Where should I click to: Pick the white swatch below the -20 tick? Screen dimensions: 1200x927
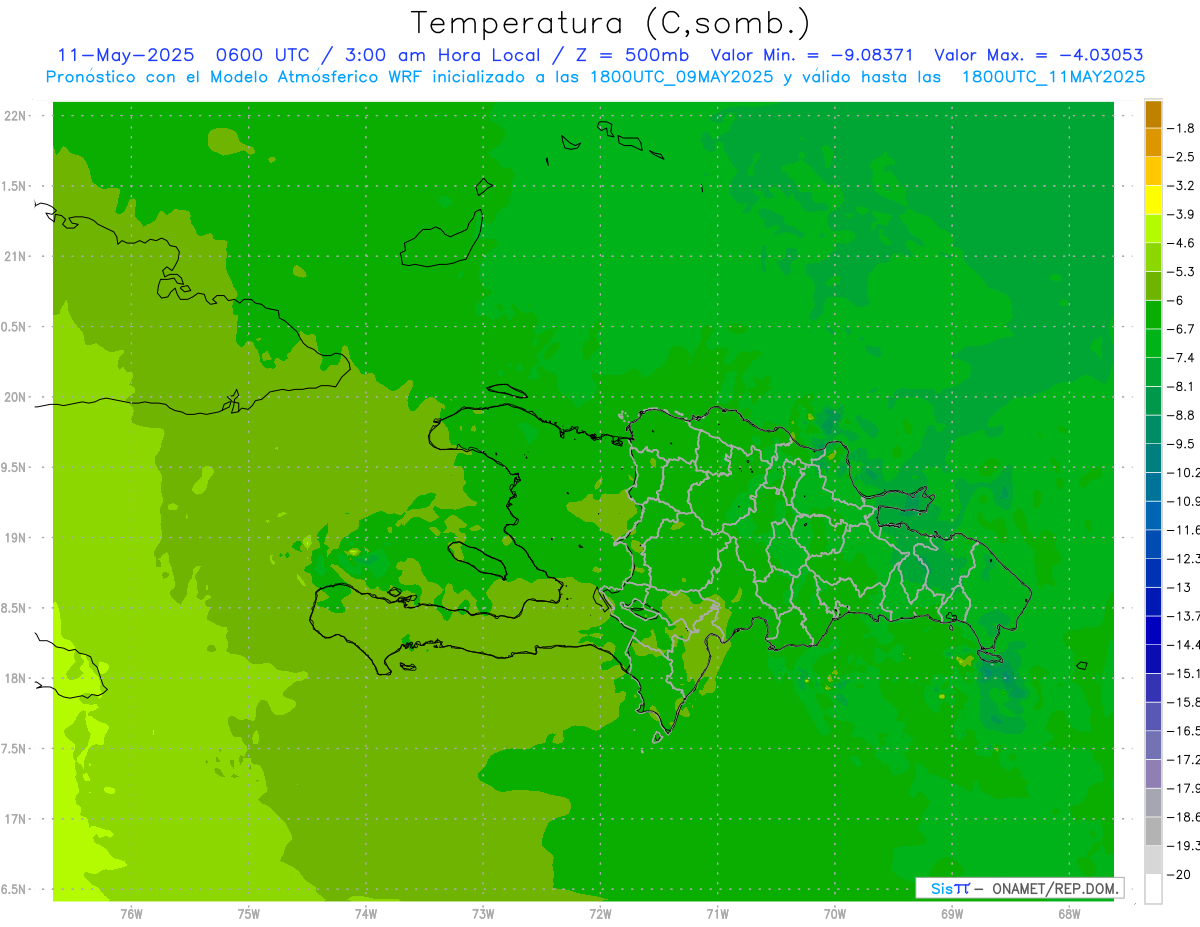[1153, 889]
